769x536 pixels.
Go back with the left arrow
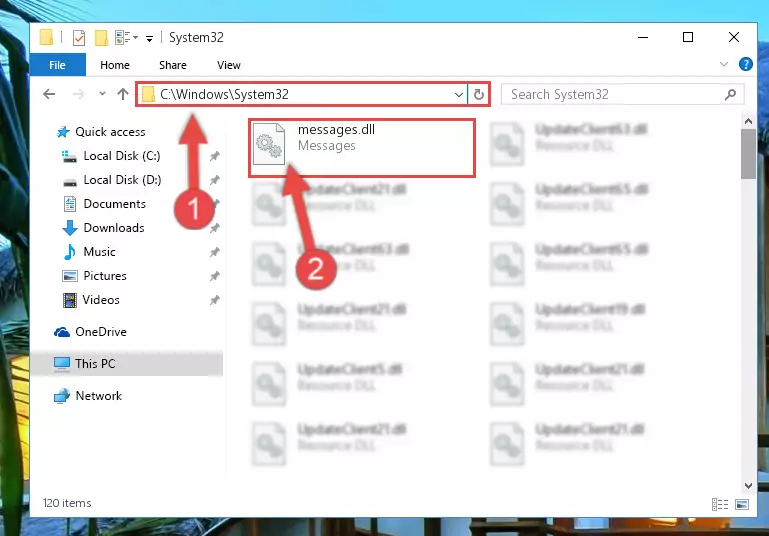coord(49,94)
